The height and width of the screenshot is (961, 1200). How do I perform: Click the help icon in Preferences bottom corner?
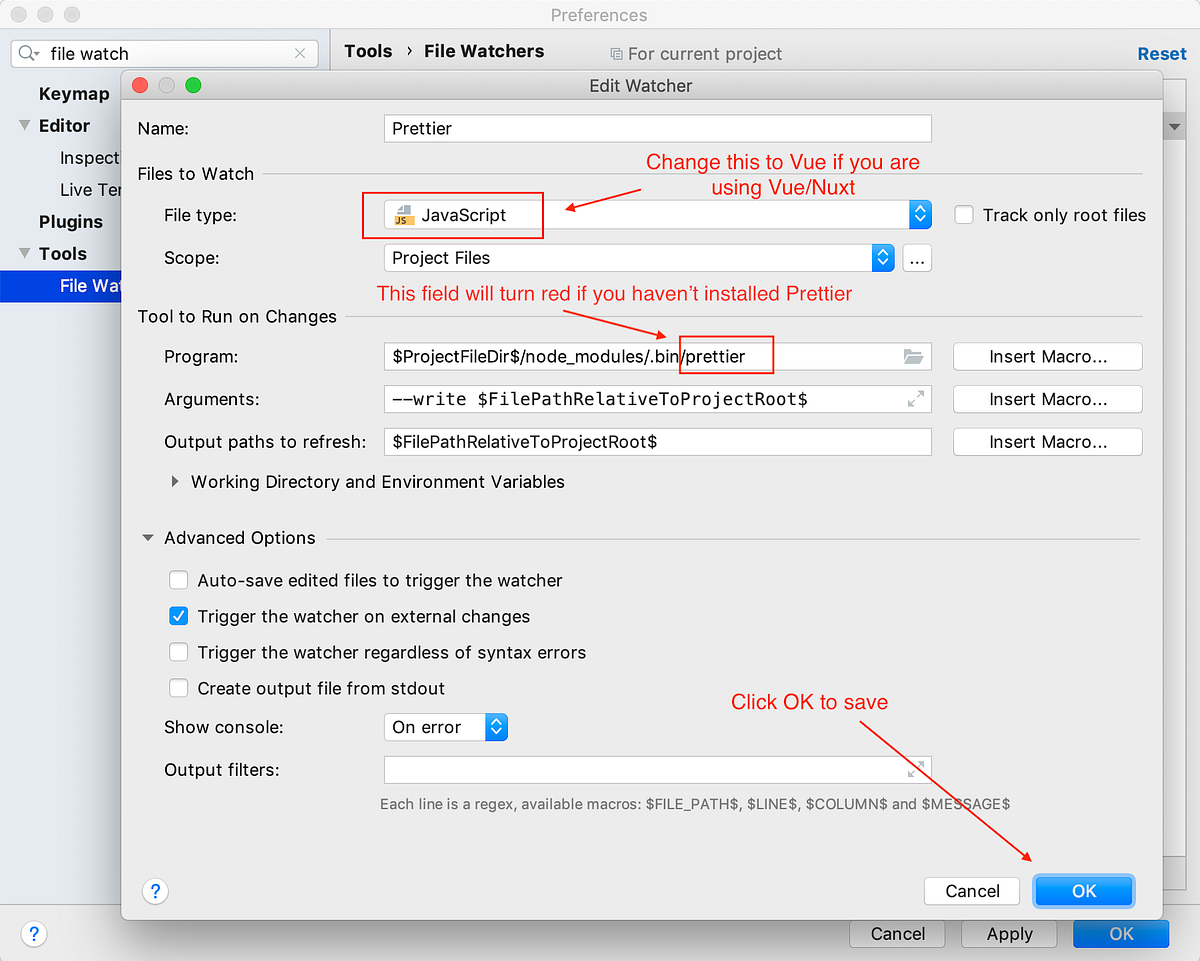click(x=34, y=933)
